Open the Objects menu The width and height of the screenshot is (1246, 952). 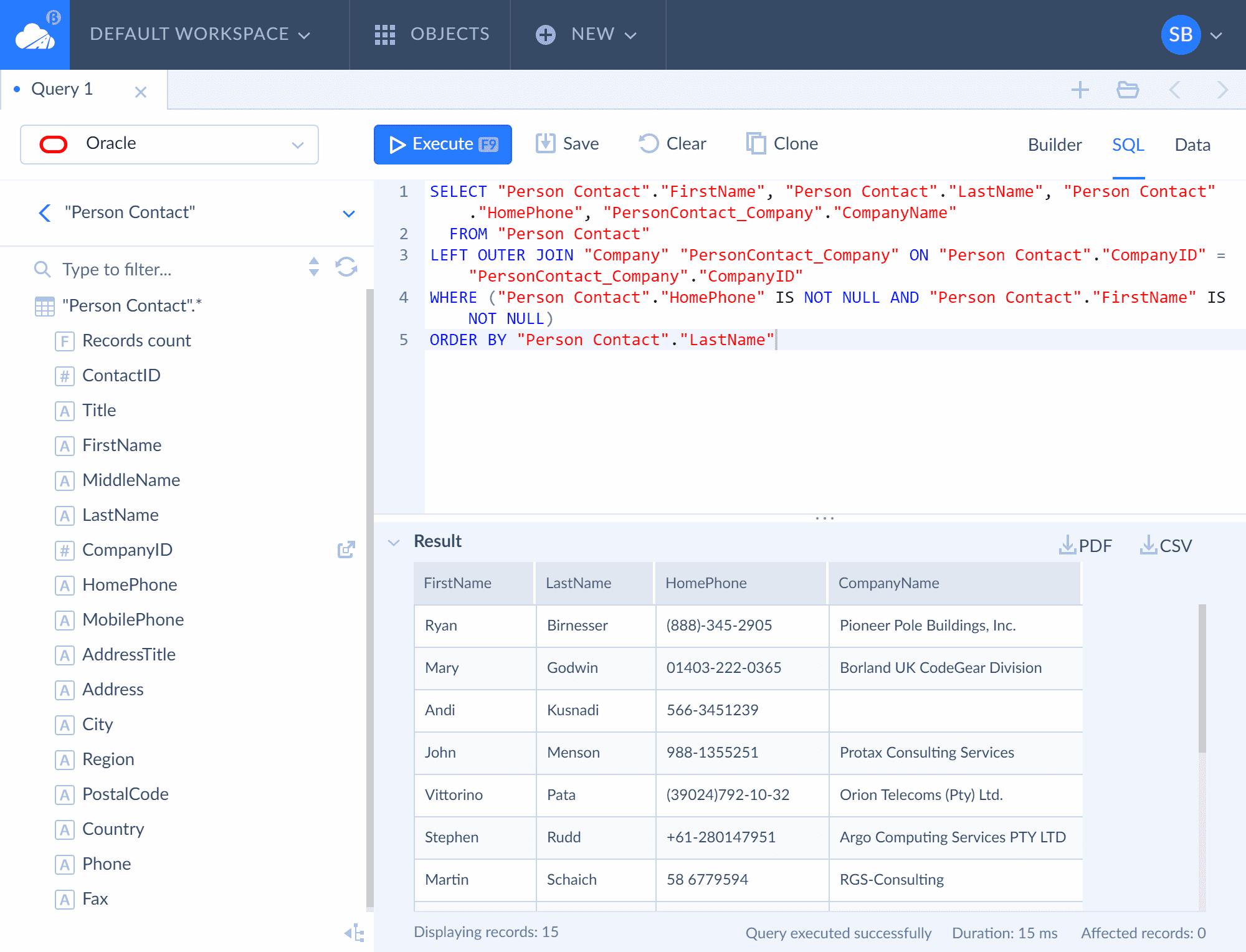point(432,34)
